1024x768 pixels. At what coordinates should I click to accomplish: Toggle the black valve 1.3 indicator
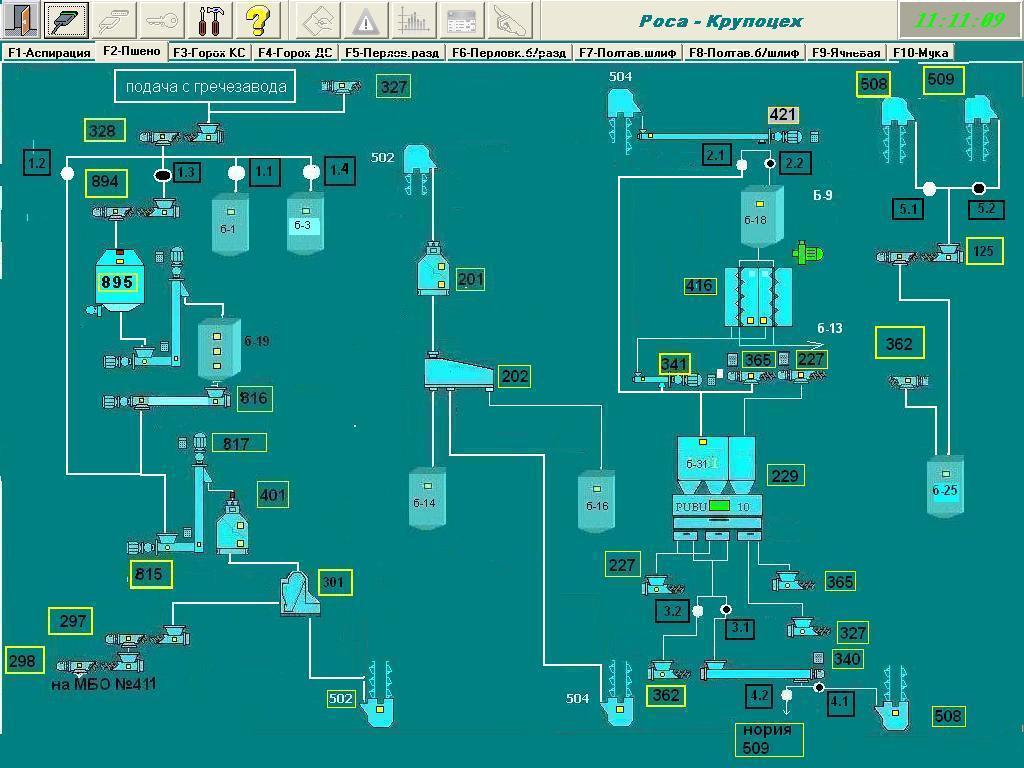tap(161, 174)
